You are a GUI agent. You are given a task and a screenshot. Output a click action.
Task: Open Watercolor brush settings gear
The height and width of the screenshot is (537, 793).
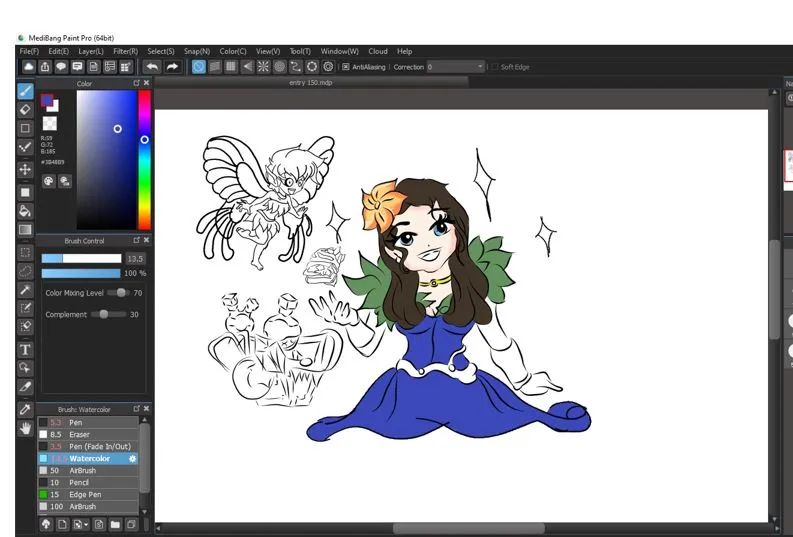[133, 459]
